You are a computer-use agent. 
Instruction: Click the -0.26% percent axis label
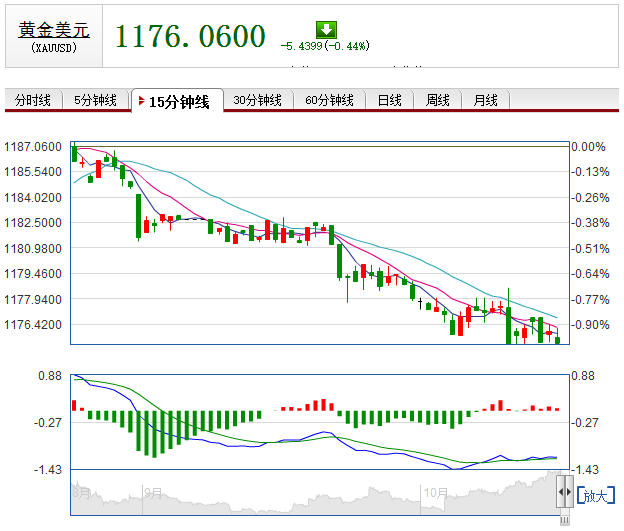(590, 197)
